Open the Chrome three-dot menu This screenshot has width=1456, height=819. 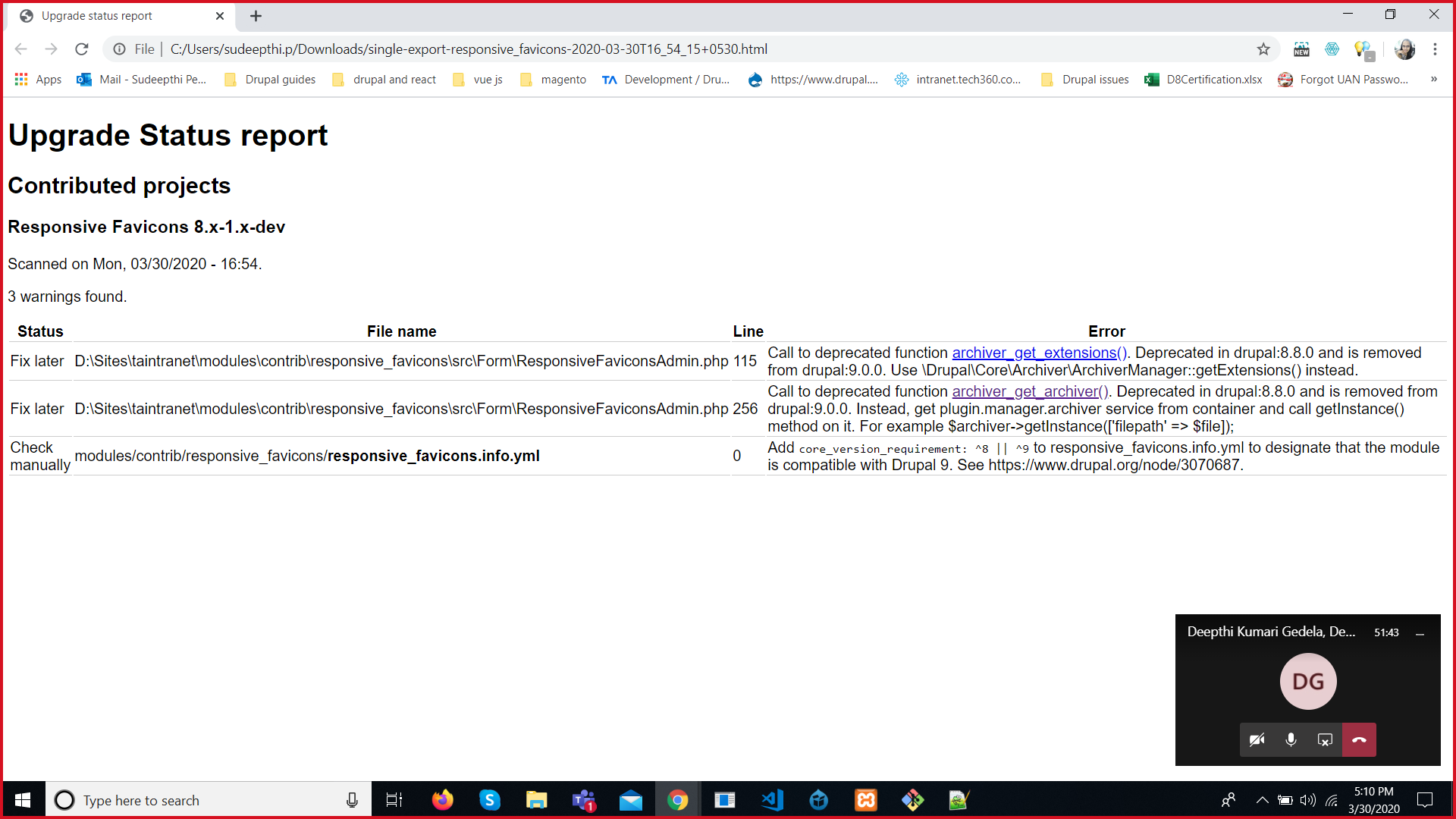tap(1435, 49)
